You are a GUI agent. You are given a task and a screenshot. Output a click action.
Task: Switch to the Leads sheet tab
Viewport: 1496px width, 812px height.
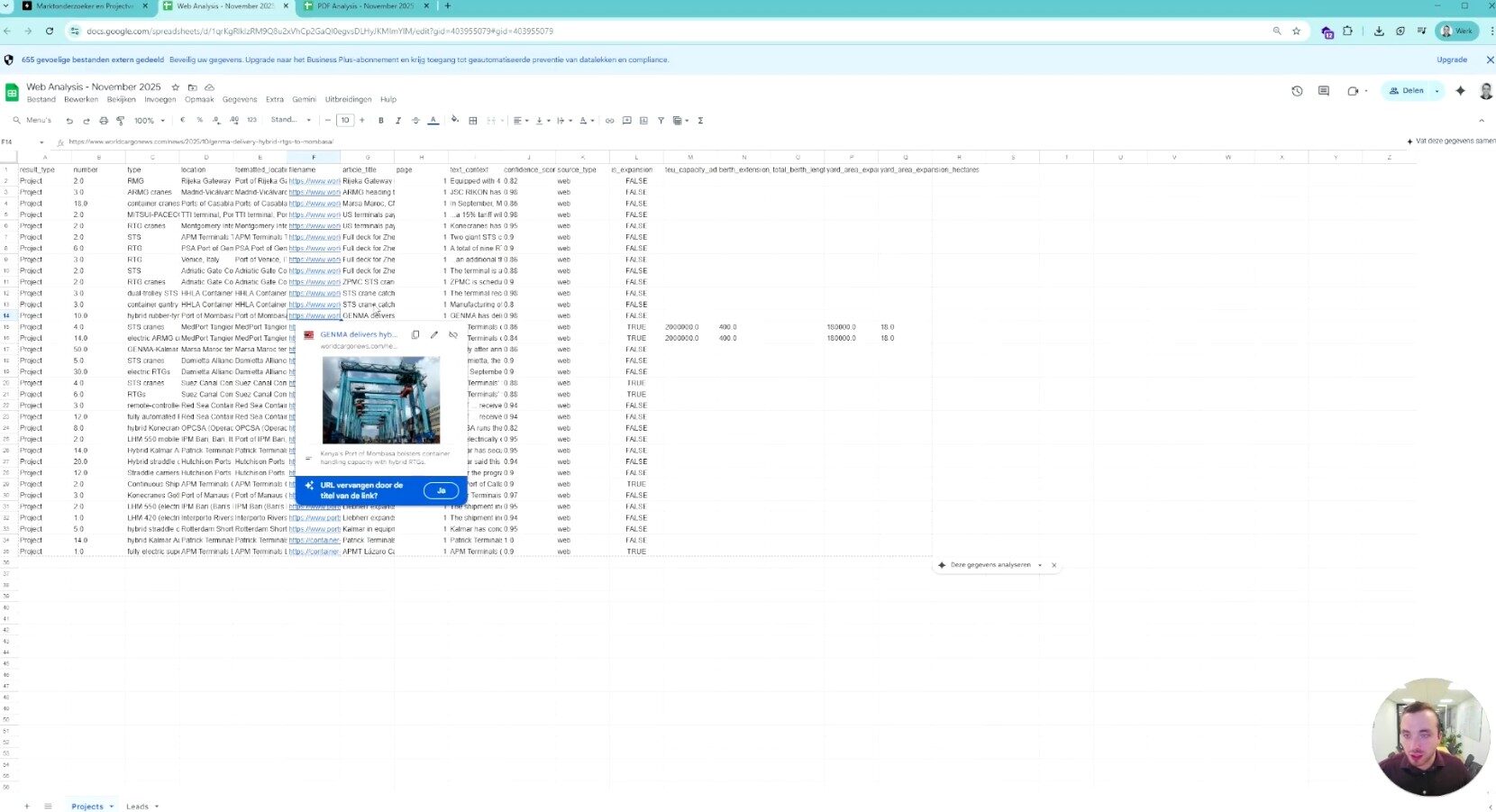click(137, 806)
